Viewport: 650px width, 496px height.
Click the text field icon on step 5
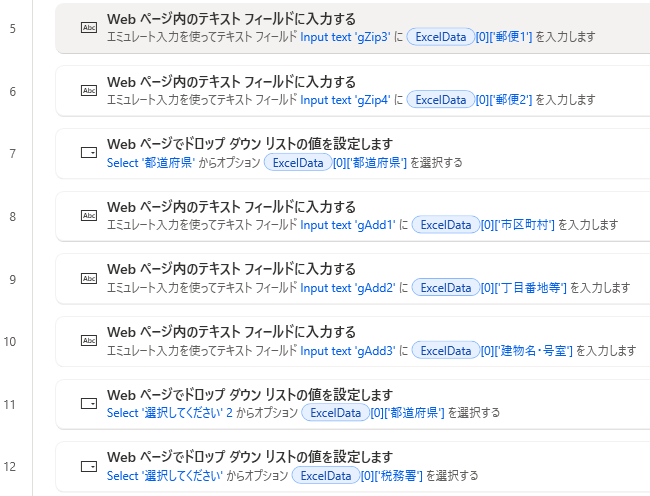coord(89,28)
